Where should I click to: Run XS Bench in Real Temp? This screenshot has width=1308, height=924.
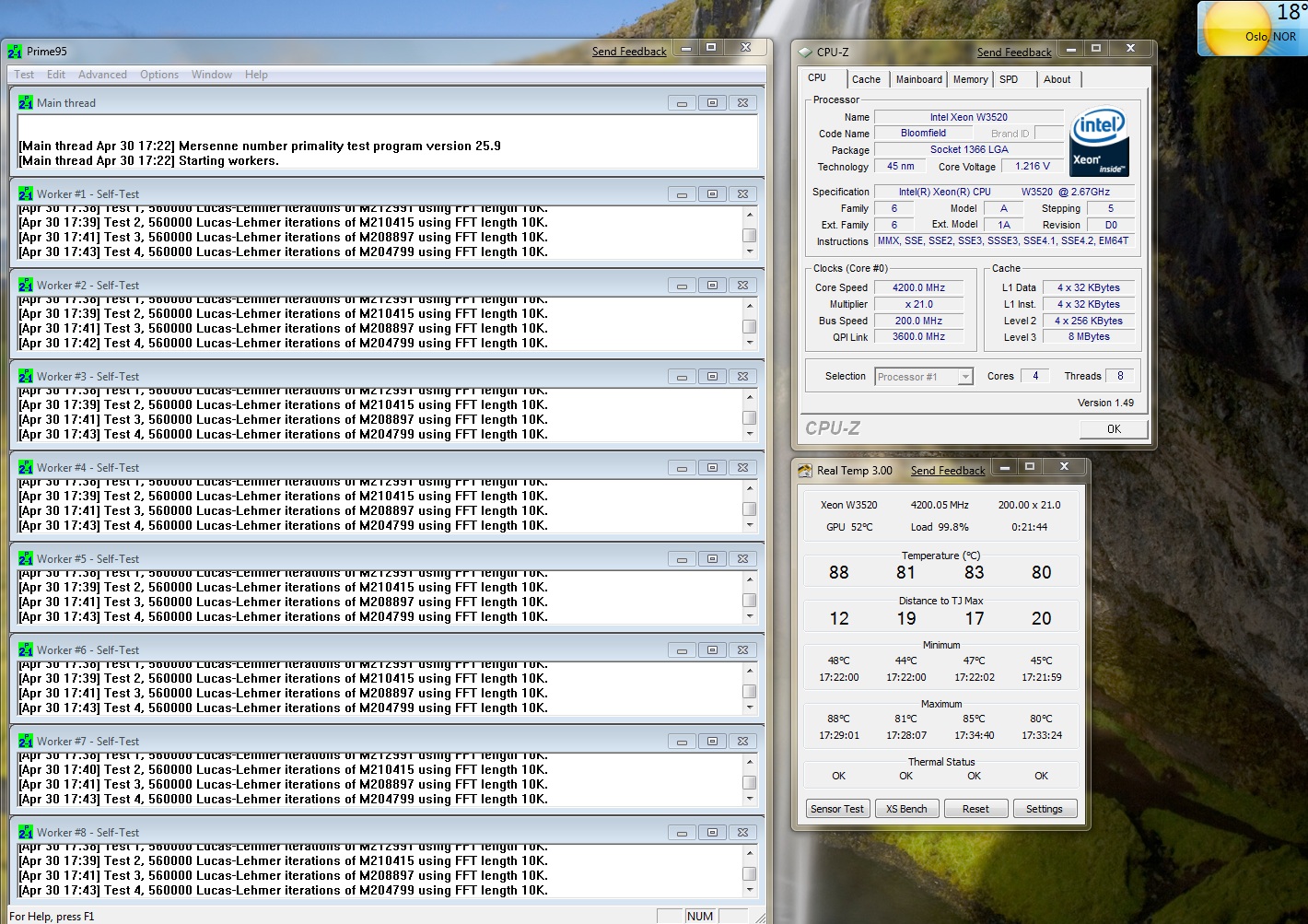(906, 809)
